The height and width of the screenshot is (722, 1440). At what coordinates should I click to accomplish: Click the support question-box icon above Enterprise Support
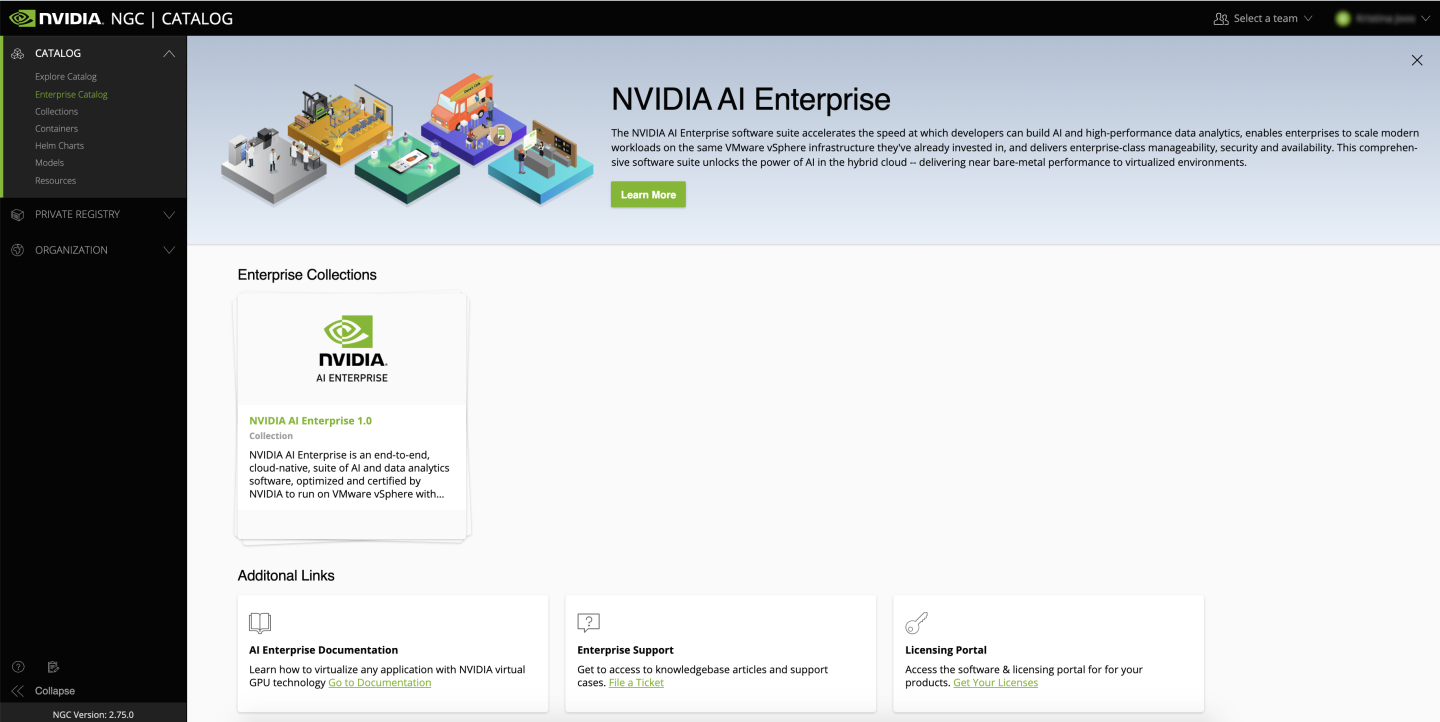point(588,622)
